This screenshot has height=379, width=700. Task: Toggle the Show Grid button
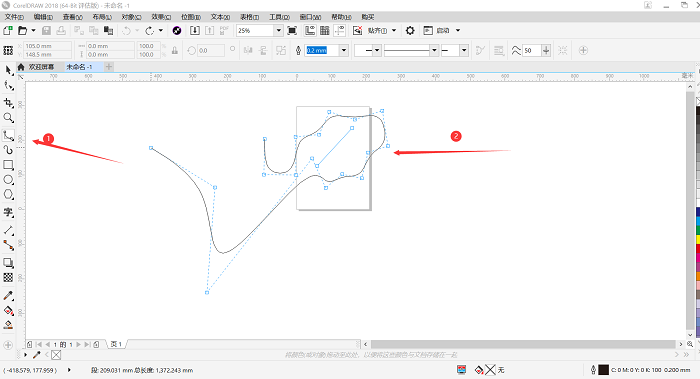325,30
